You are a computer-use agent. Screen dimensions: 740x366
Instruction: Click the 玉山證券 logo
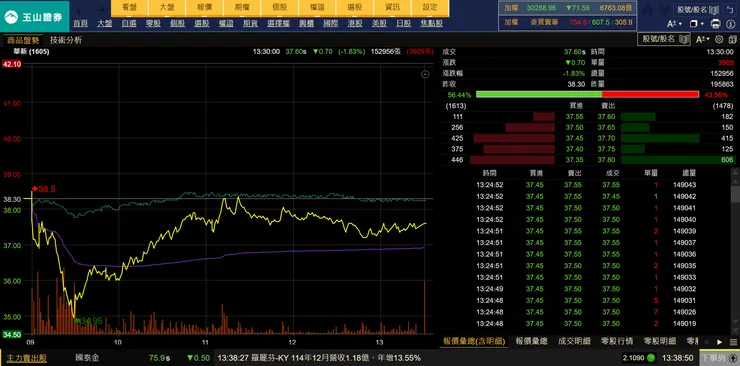(x=34, y=17)
